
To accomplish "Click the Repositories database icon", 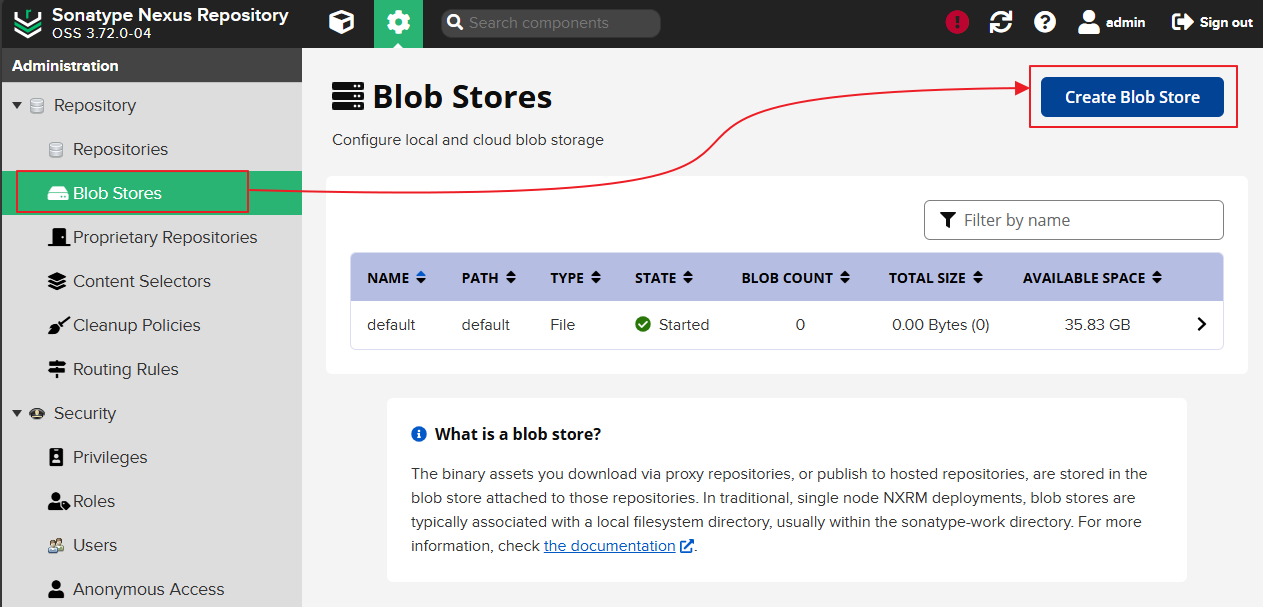I will click(56, 149).
